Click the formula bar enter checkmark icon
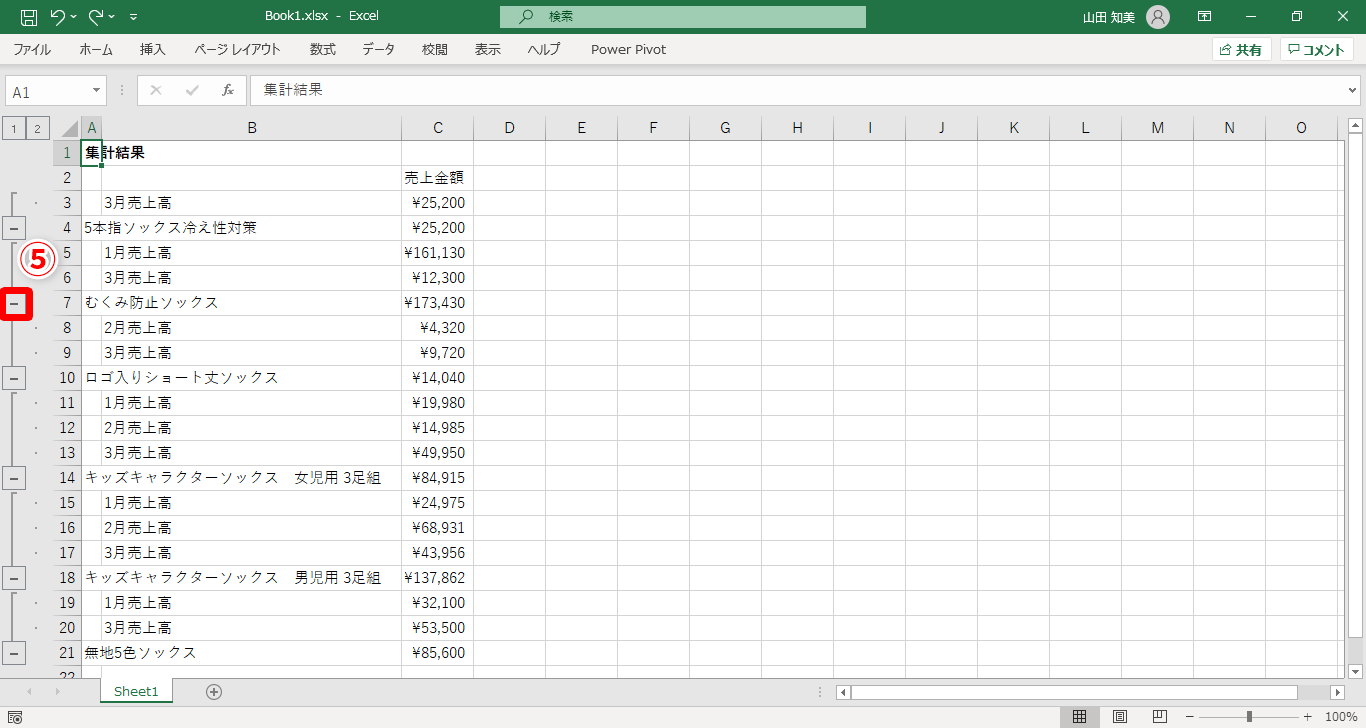1366x728 pixels. point(191,90)
